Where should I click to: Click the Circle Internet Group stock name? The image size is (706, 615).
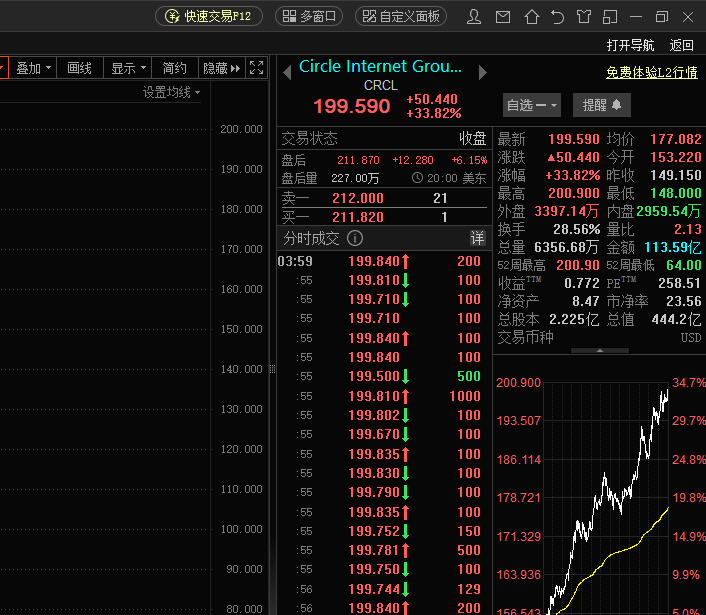(380, 67)
